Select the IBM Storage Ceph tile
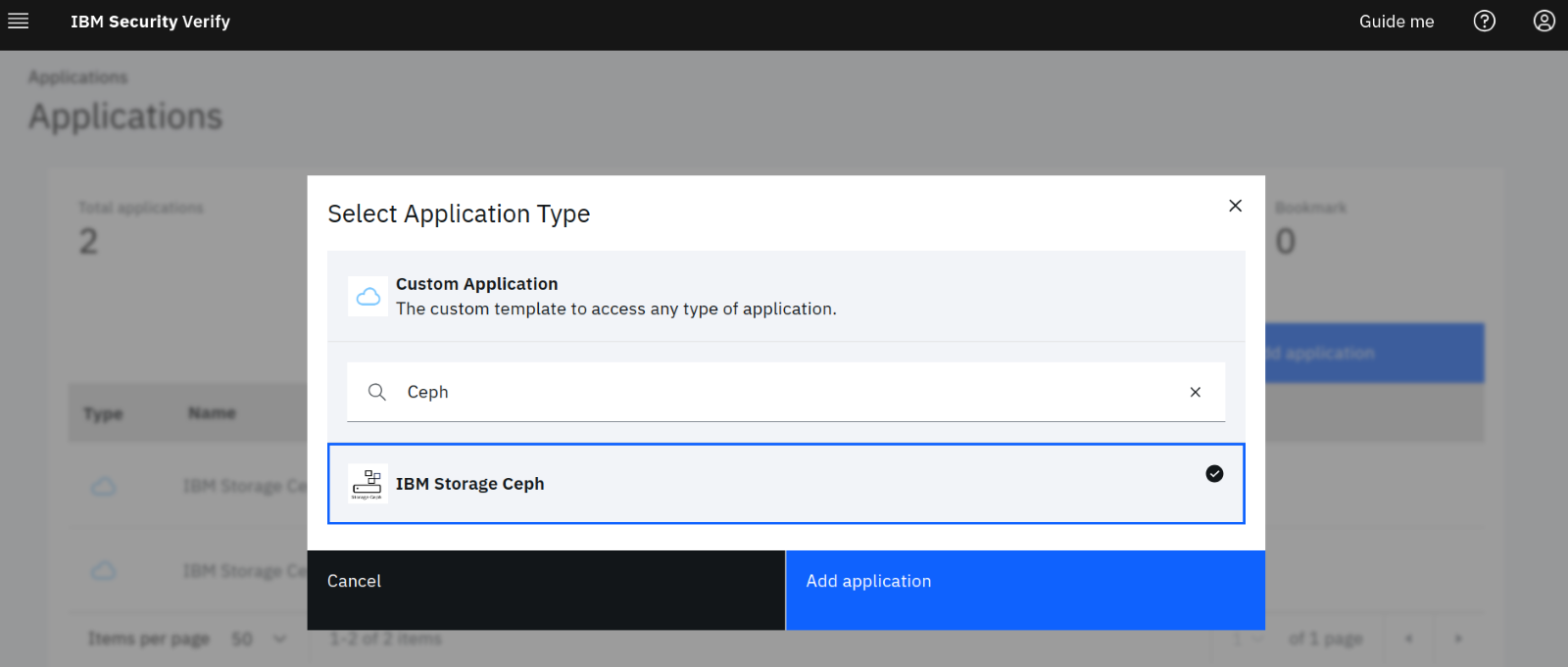 786,484
